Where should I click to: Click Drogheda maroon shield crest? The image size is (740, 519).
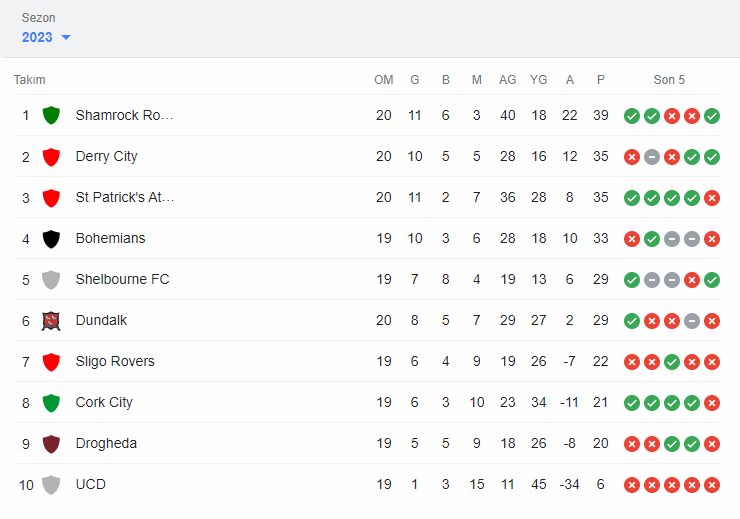pyautogui.click(x=51, y=443)
